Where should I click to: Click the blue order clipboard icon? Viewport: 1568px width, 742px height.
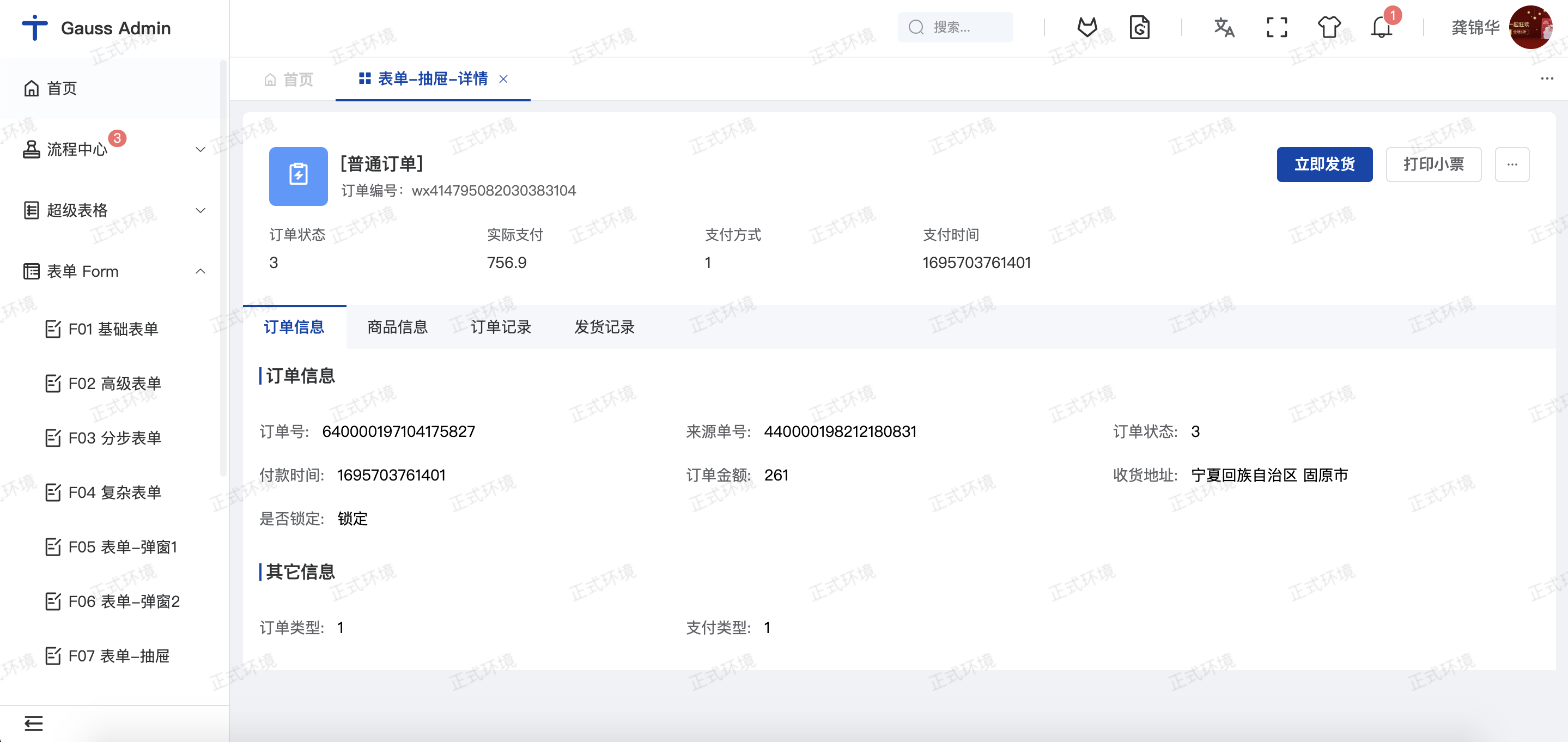(x=298, y=176)
